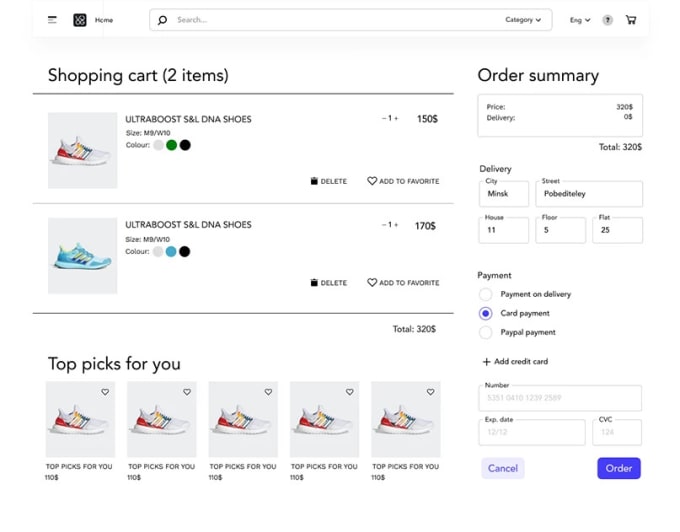The height and width of the screenshot is (532, 680).
Task: Edit the House number field
Action: pos(504,230)
